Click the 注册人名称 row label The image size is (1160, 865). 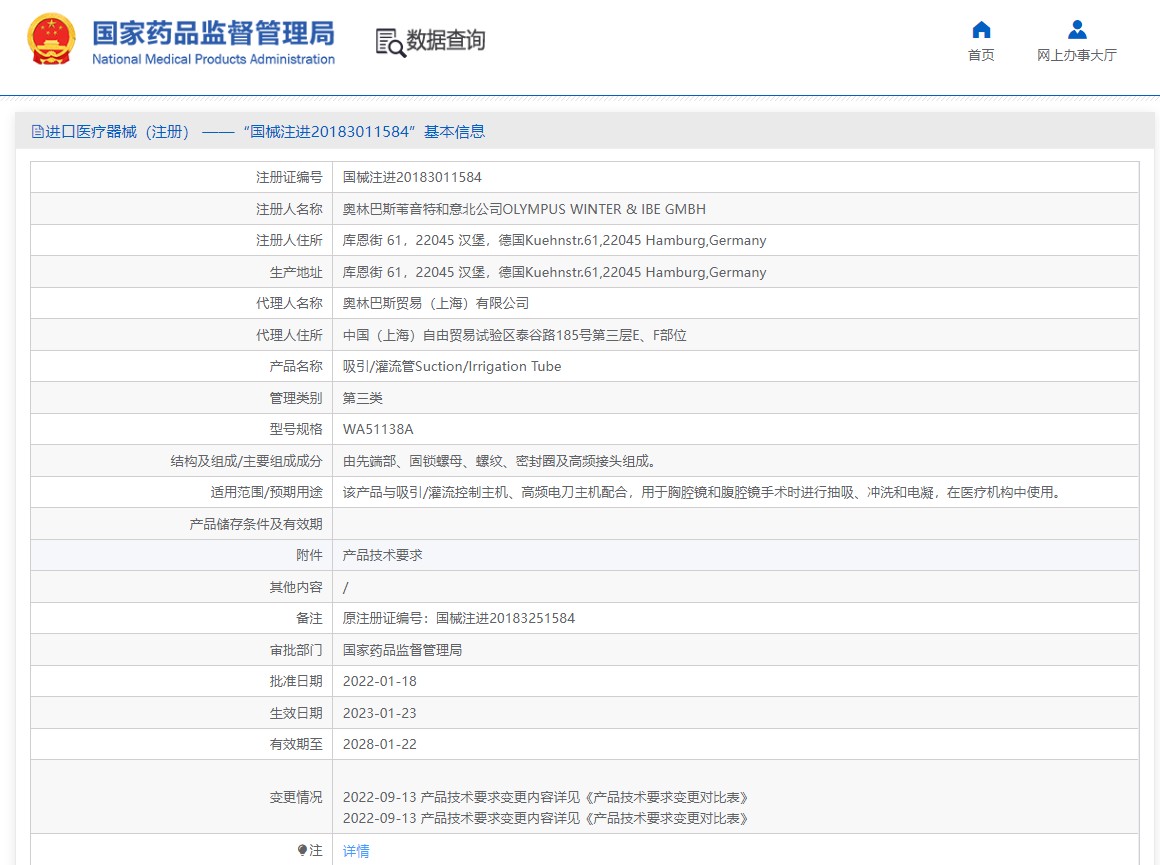289,209
